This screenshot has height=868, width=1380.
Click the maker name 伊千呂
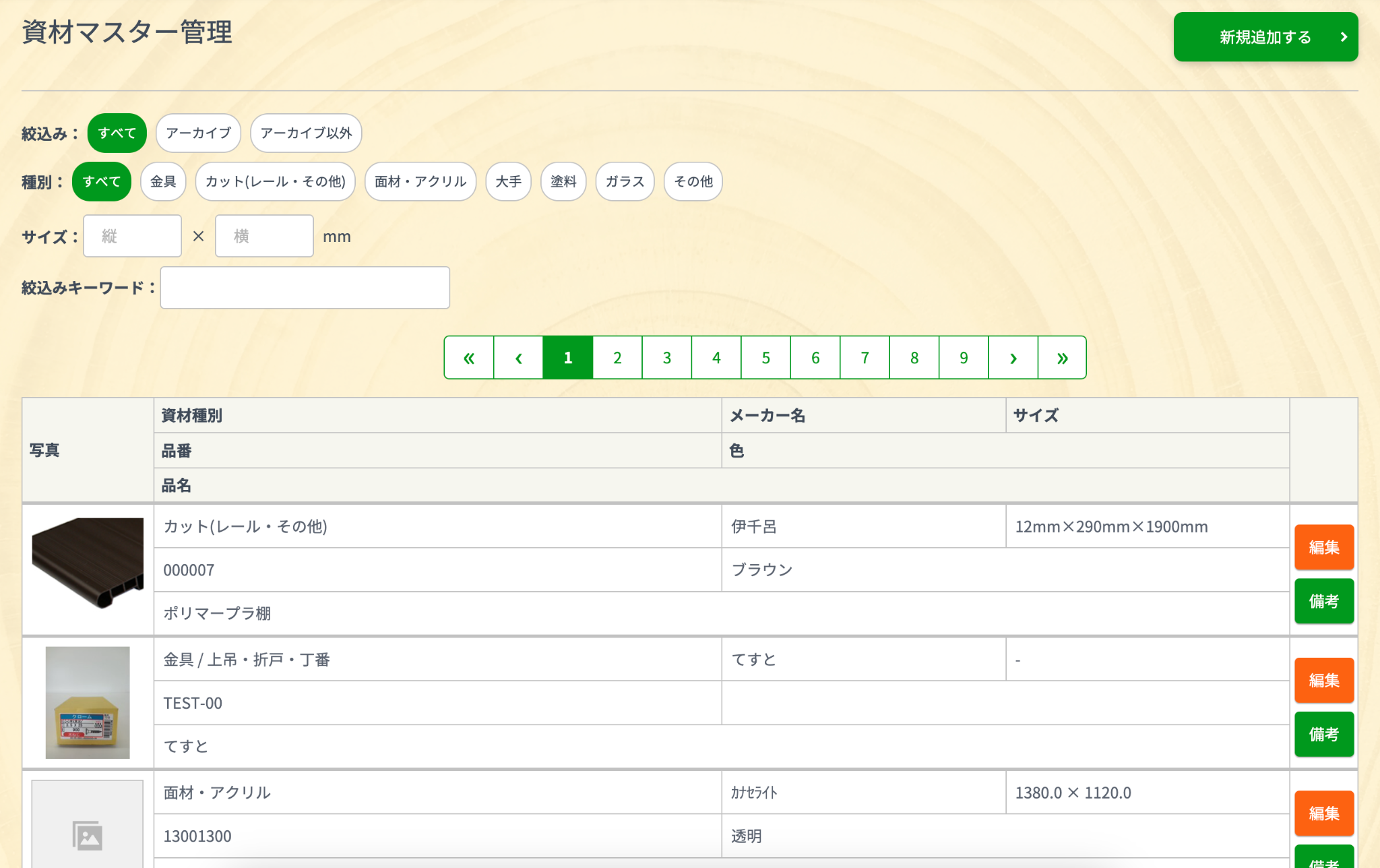tap(754, 526)
